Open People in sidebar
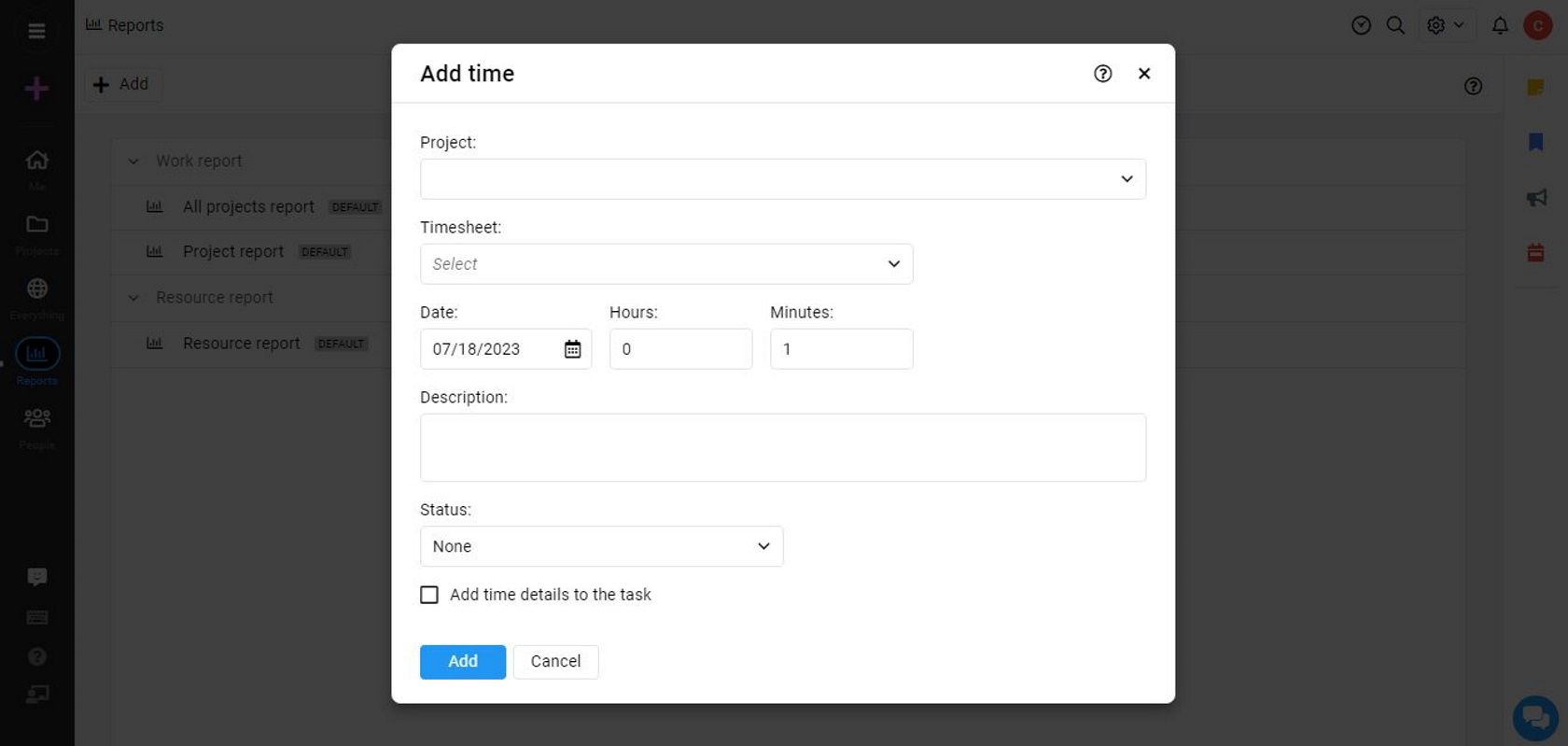Screen dimensions: 1568x746 tap(36, 426)
